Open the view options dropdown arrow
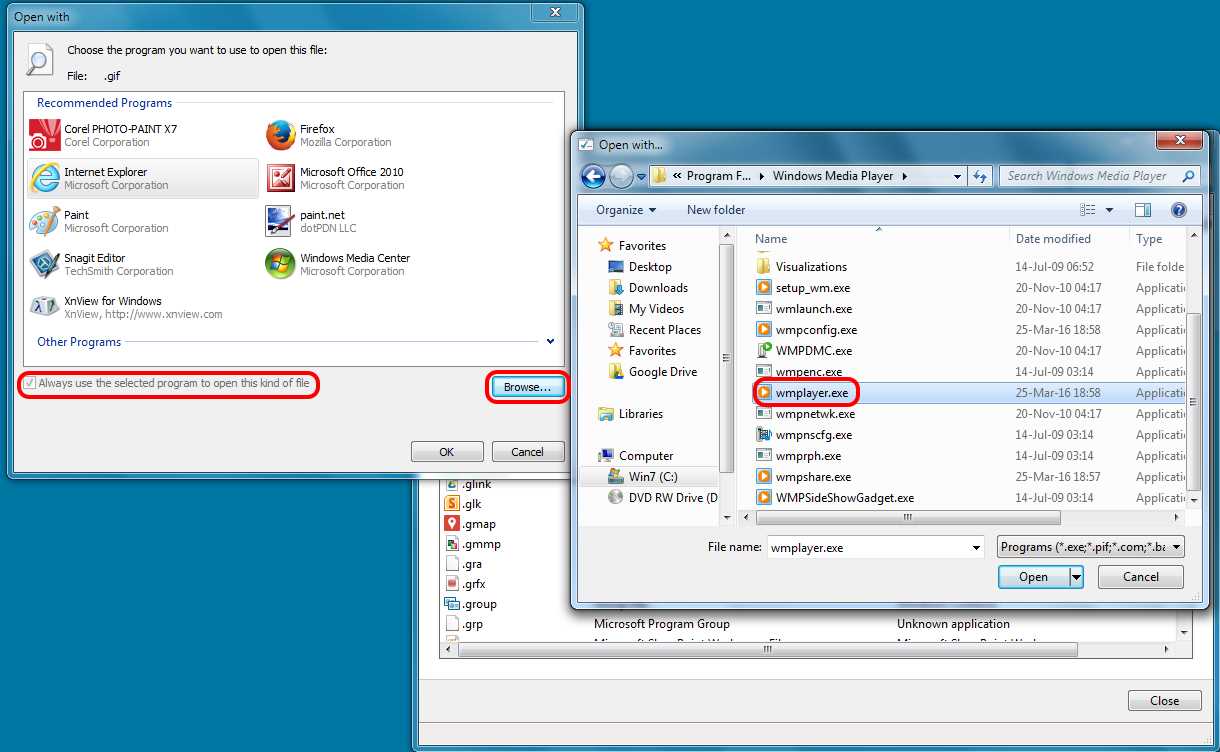 [x=1109, y=210]
